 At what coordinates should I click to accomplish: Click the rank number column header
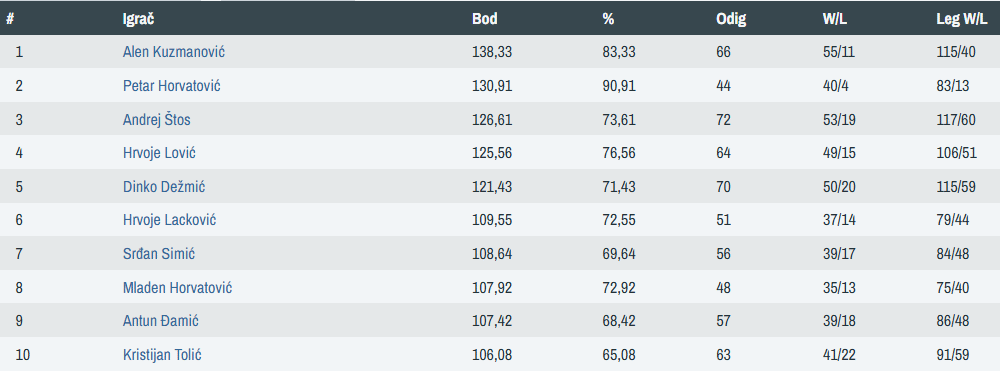tap(10, 18)
